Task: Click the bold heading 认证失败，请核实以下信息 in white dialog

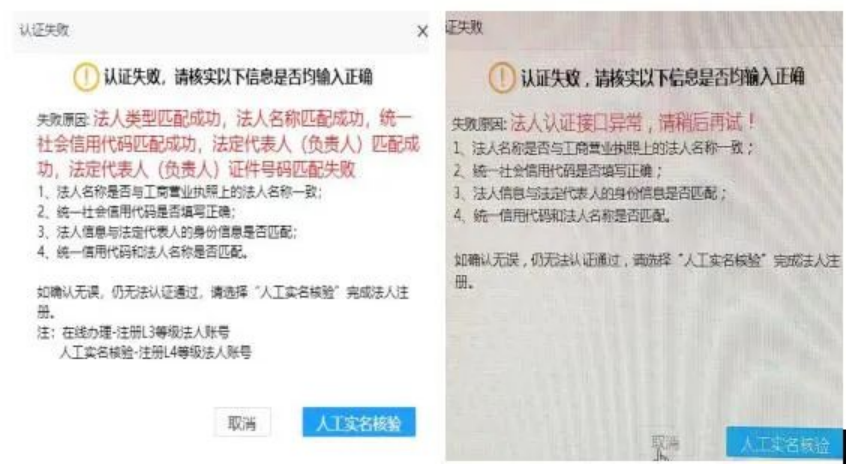Action: 238,77
